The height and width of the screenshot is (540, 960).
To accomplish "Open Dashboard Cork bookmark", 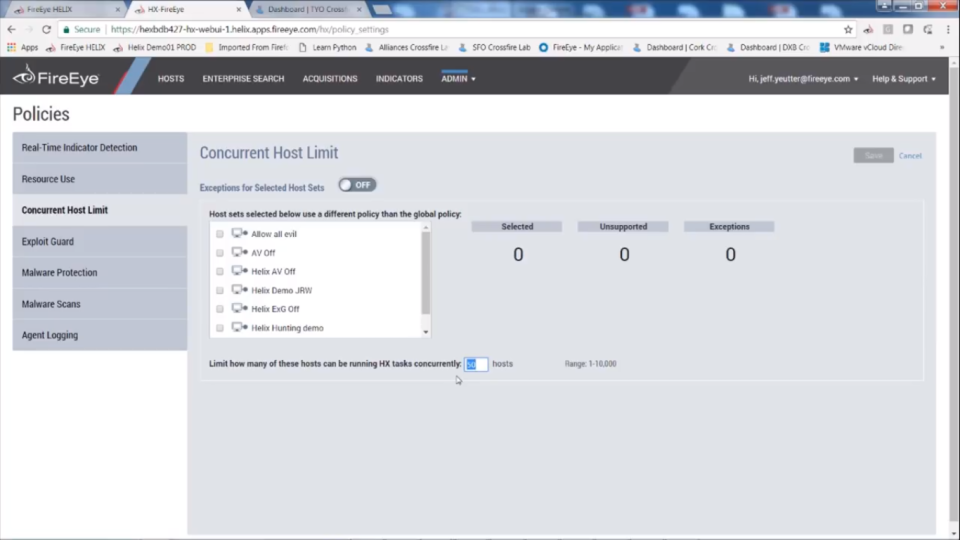I will pyautogui.click(x=674, y=47).
